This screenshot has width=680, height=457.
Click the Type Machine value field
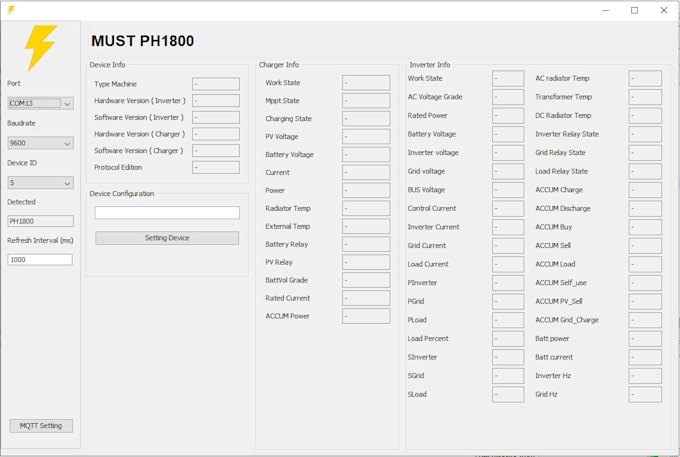216,84
